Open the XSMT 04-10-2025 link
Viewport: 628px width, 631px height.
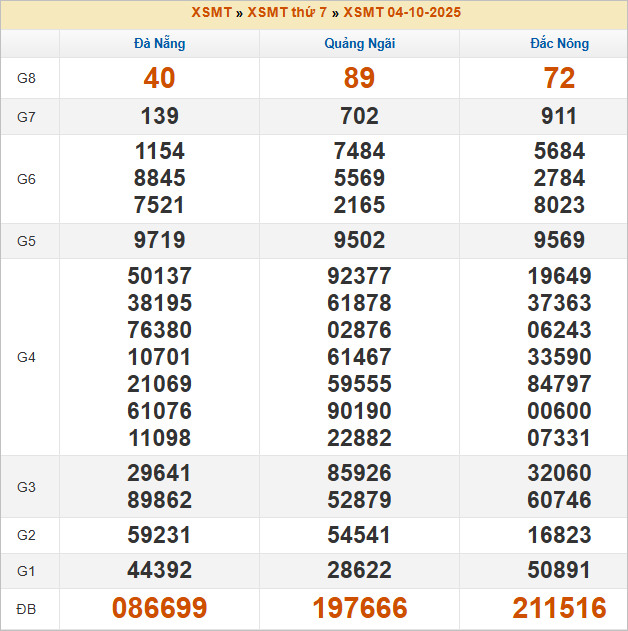coord(402,13)
